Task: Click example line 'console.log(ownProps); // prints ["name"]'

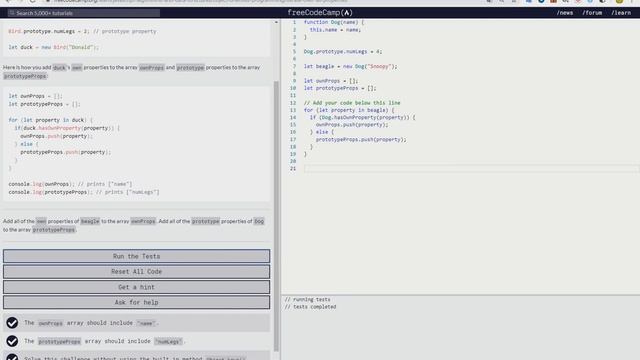Action: [x=70, y=184]
